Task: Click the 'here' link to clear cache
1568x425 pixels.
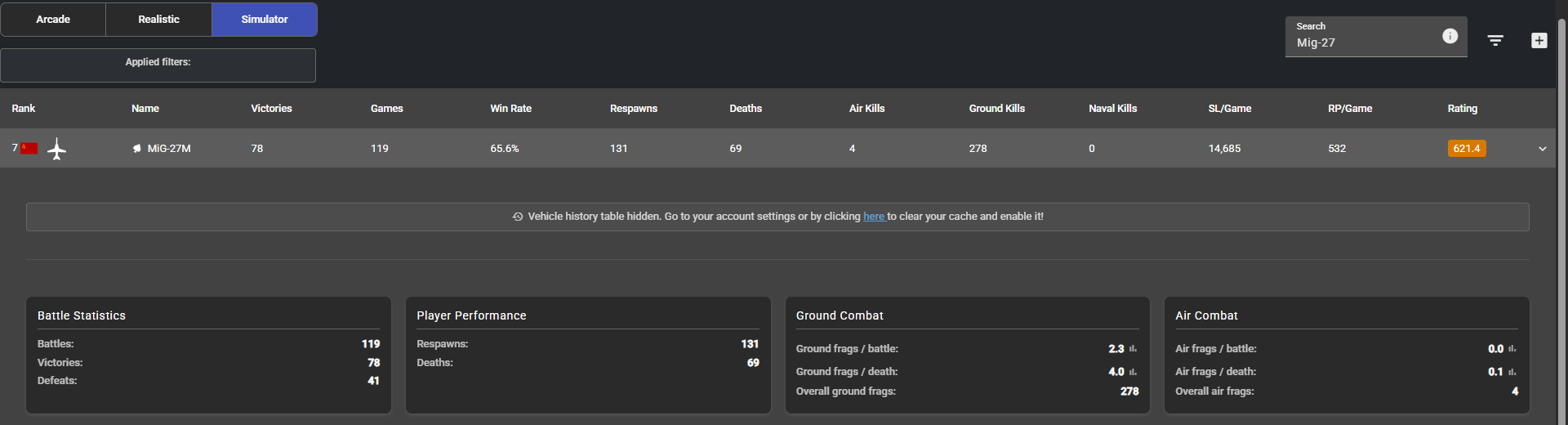Action: 873,217
